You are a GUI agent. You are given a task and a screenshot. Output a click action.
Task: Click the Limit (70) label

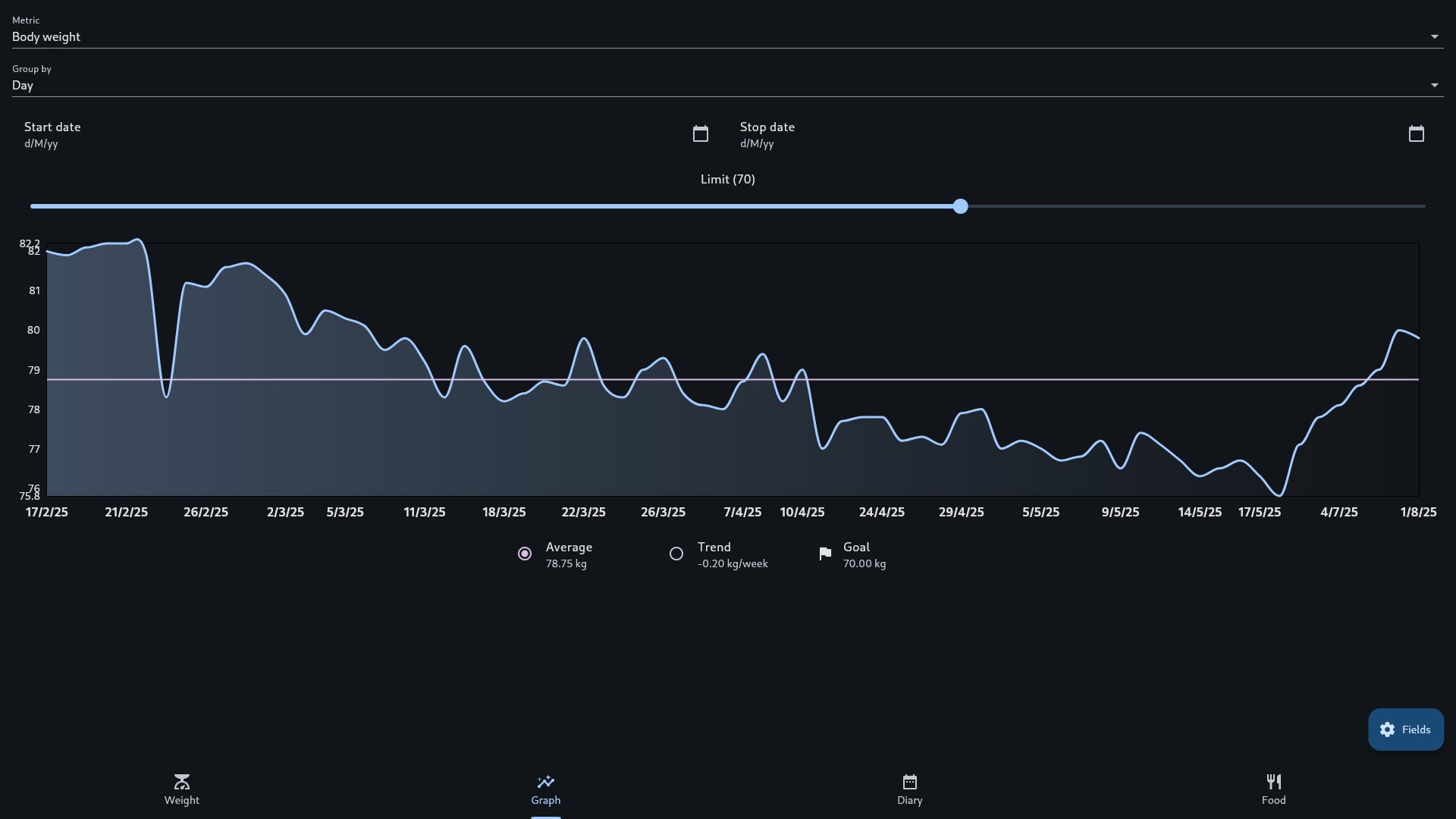pyautogui.click(x=728, y=180)
